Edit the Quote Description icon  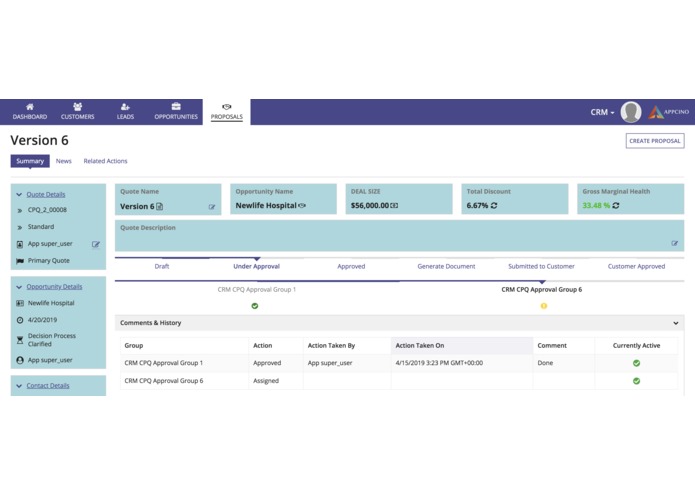675,243
